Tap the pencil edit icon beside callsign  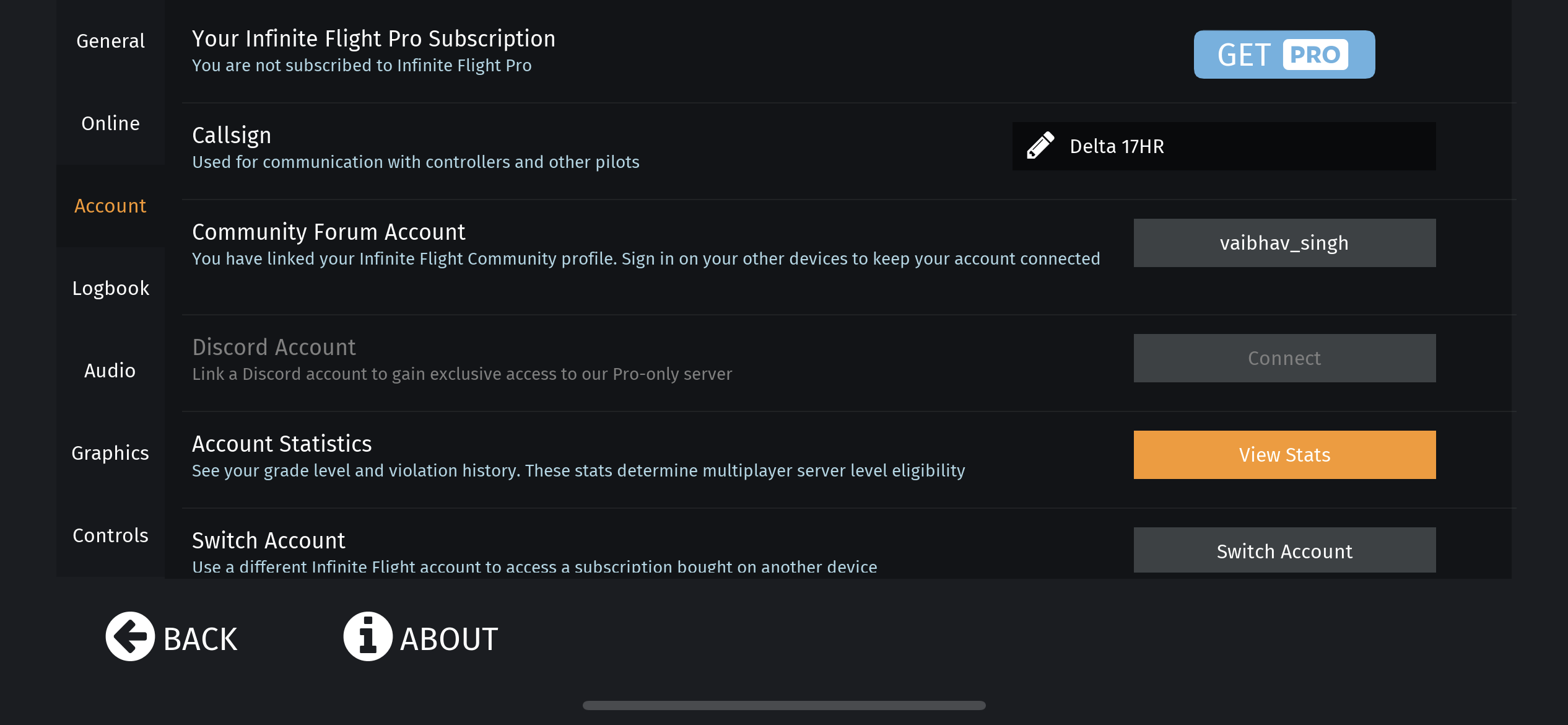pyautogui.click(x=1040, y=146)
